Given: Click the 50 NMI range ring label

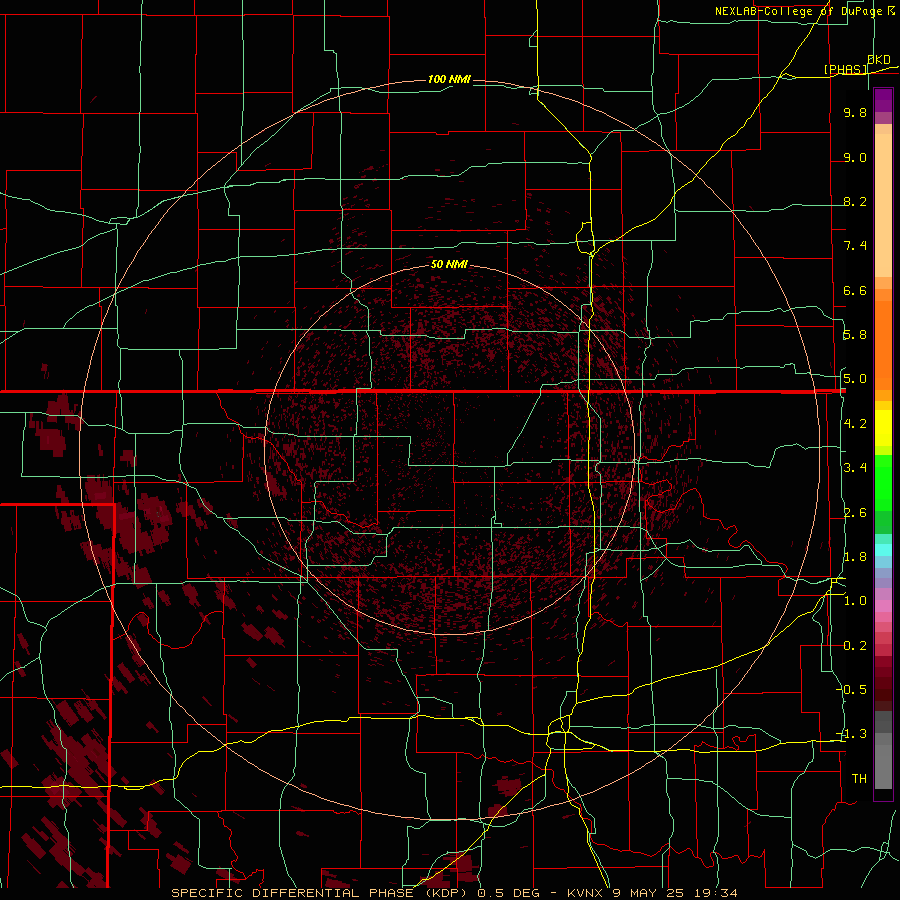Looking at the screenshot, I should [x=449, y=264].
